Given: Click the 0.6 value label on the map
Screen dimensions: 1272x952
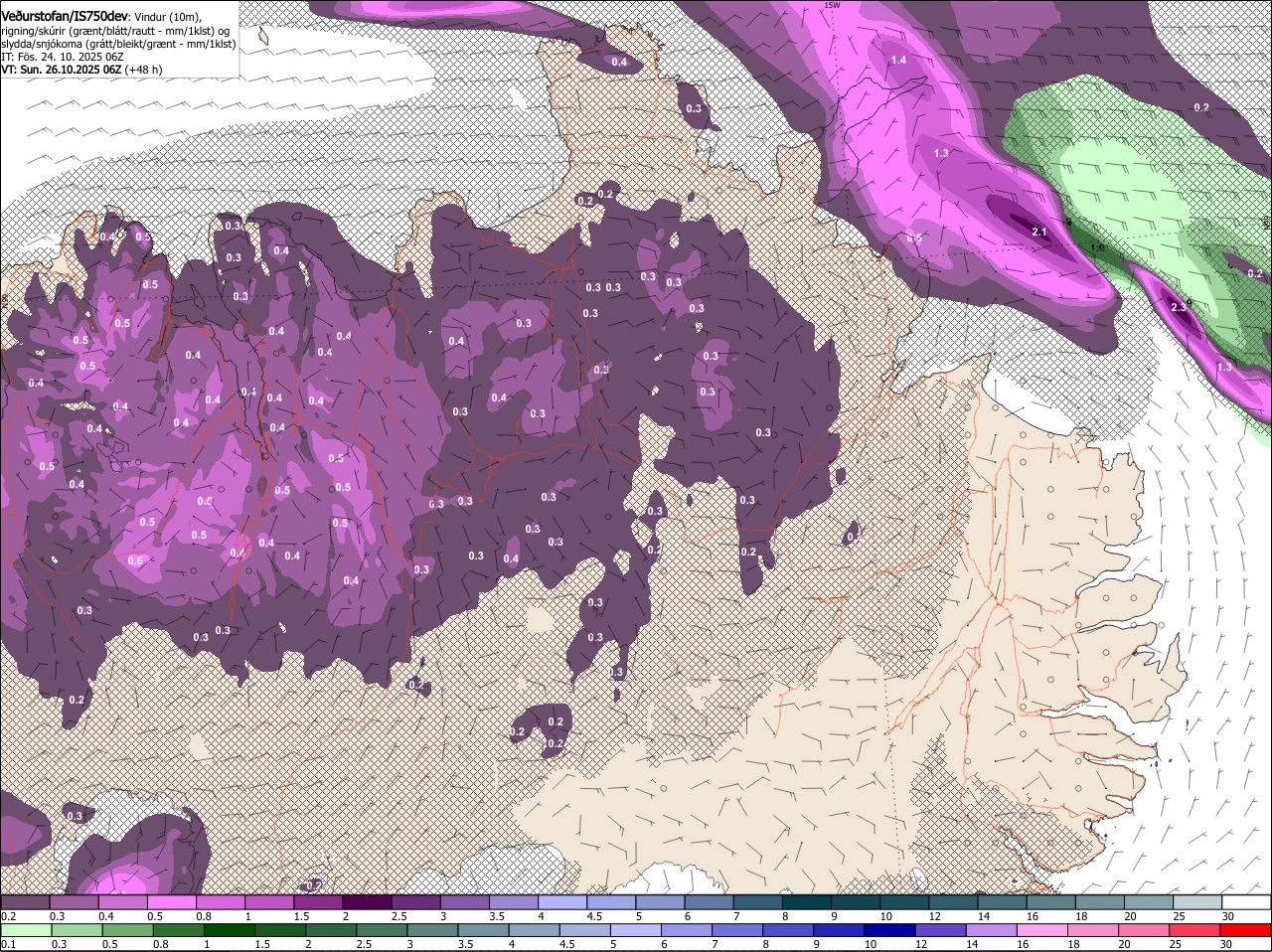Looking at the screenshot, I should [x=135, y=560].
